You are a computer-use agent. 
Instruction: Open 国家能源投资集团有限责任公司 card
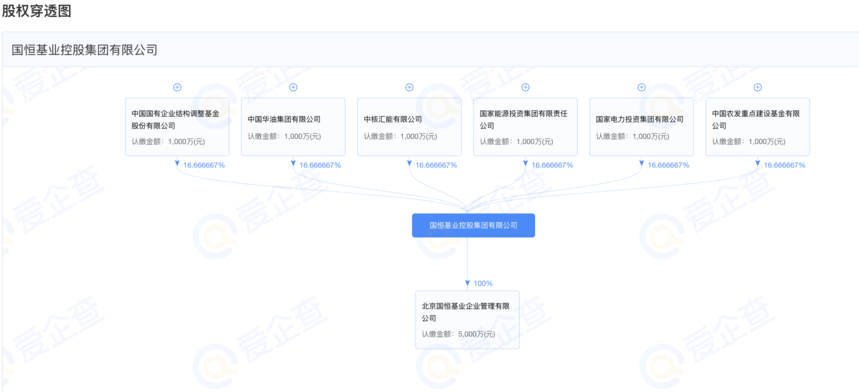(x=525, y=126)
